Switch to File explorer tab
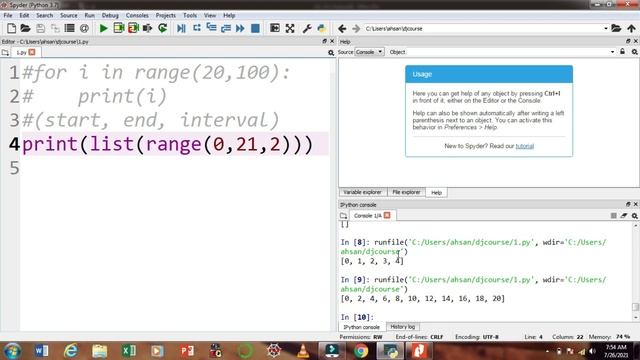 [406, 192]
